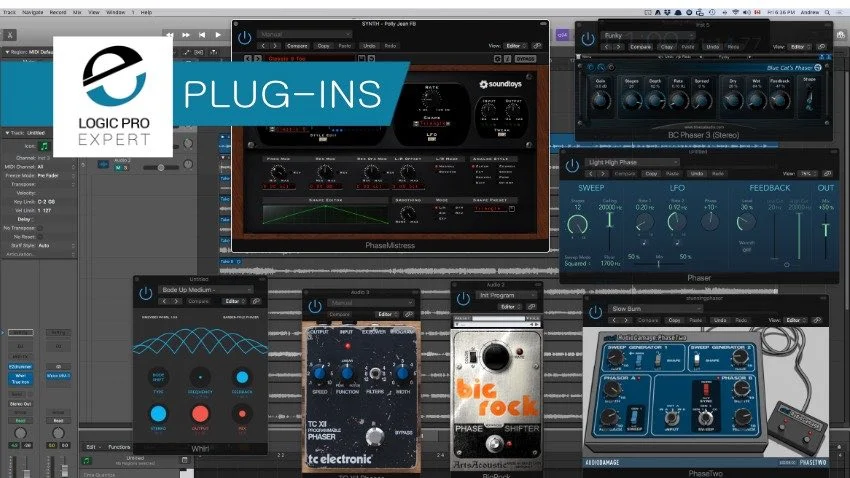The height and width of the screenshot is (478, 850).
Task: Open the Funky preset dropdown in BC Phaser 3
Action: coord(647,35)
